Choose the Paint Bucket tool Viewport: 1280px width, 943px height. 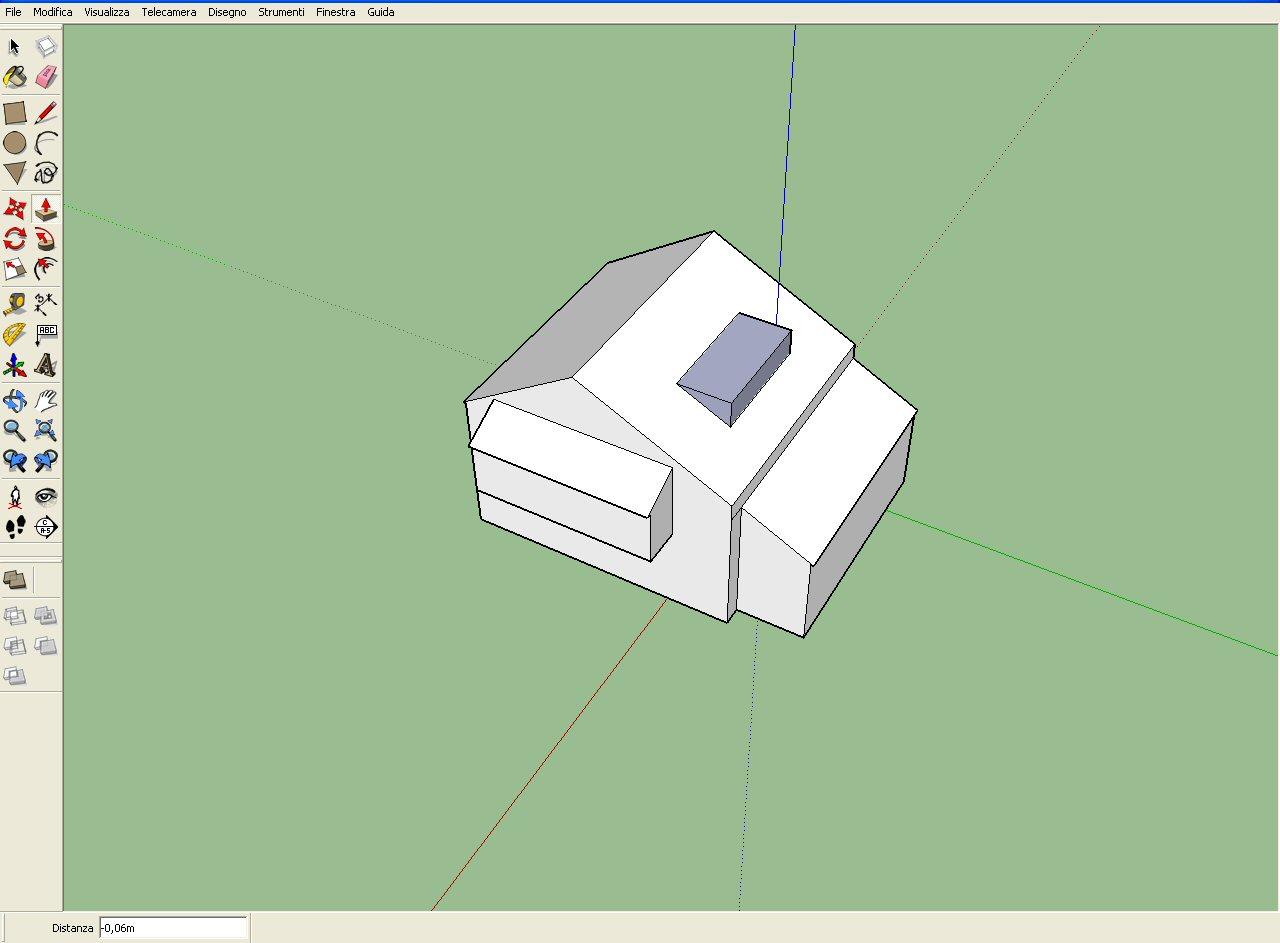click(15, 77)
